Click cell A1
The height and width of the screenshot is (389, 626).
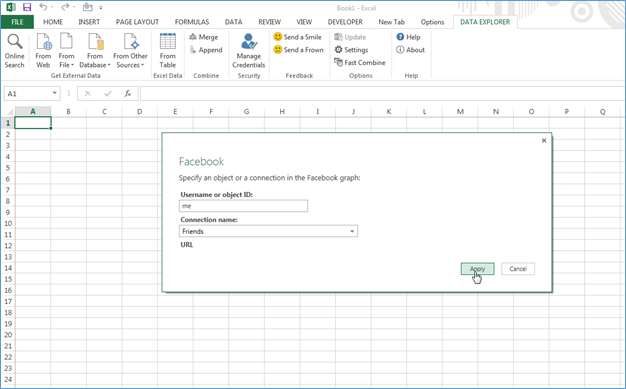pos(33,123)
